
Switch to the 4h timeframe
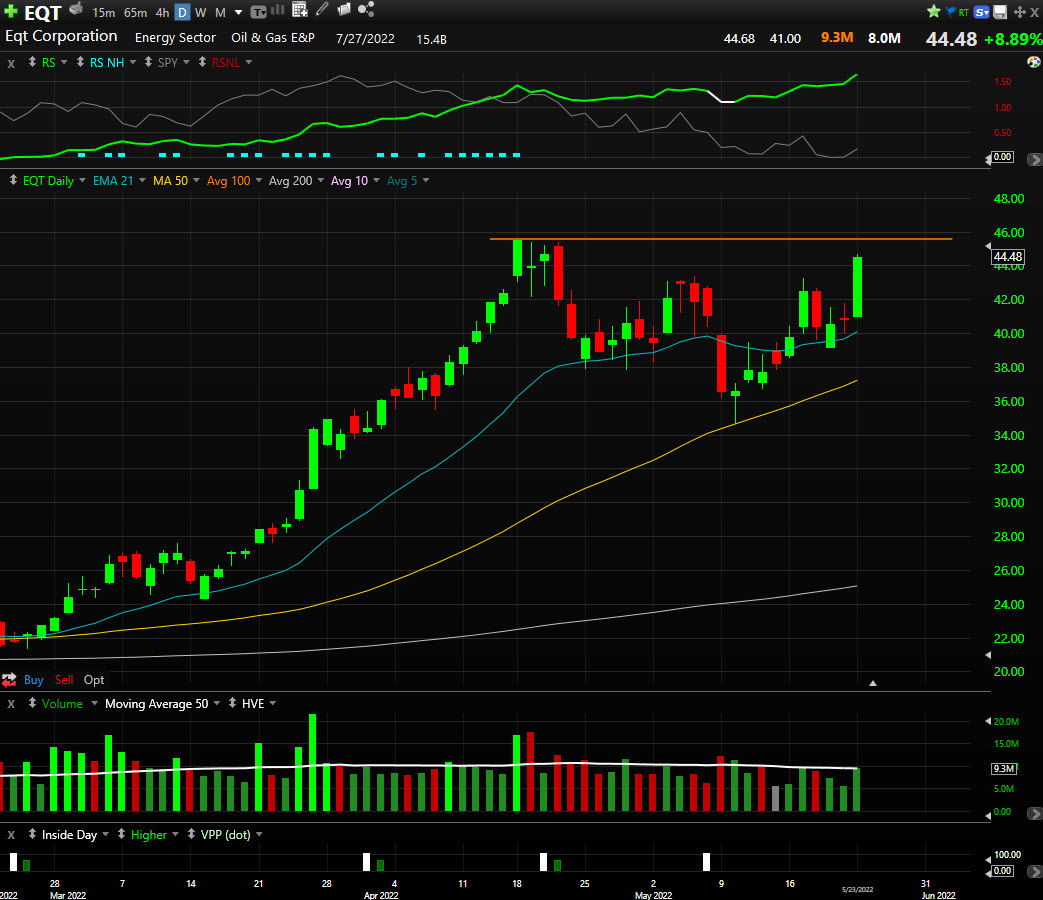(x=162, y=13)
